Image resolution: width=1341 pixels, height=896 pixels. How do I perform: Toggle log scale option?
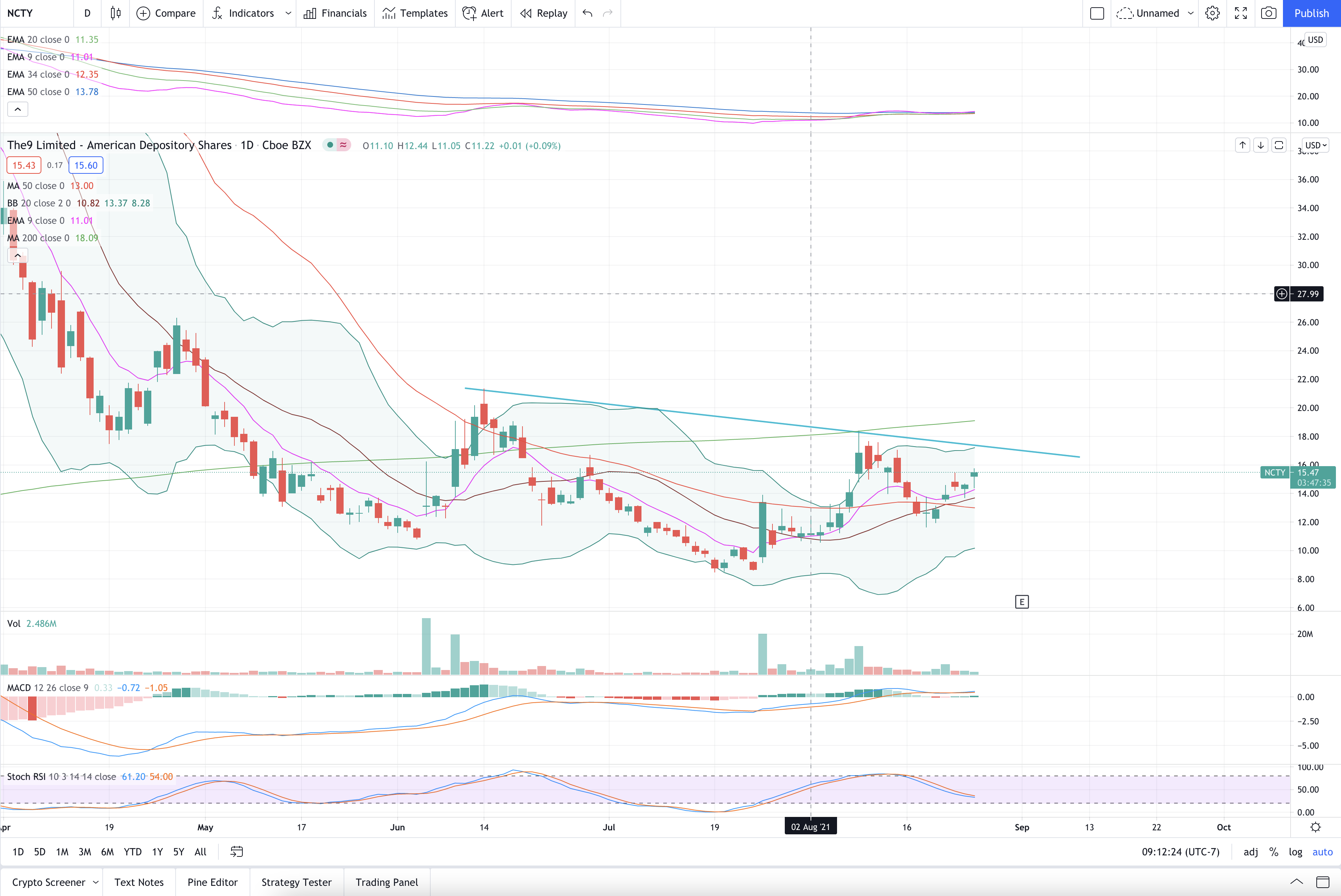pyautogui.click(x=1295, y=851)
